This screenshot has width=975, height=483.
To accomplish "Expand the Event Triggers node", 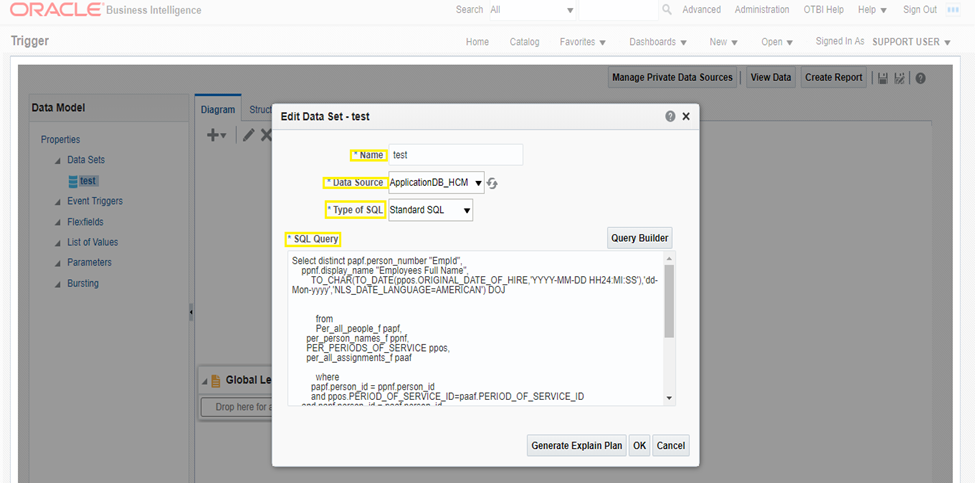I will pos(57,202).
